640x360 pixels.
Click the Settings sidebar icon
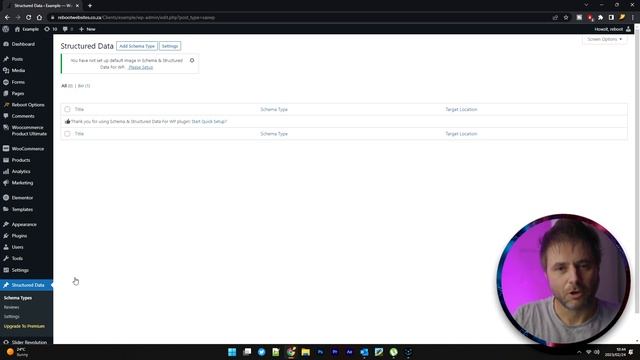6,270
